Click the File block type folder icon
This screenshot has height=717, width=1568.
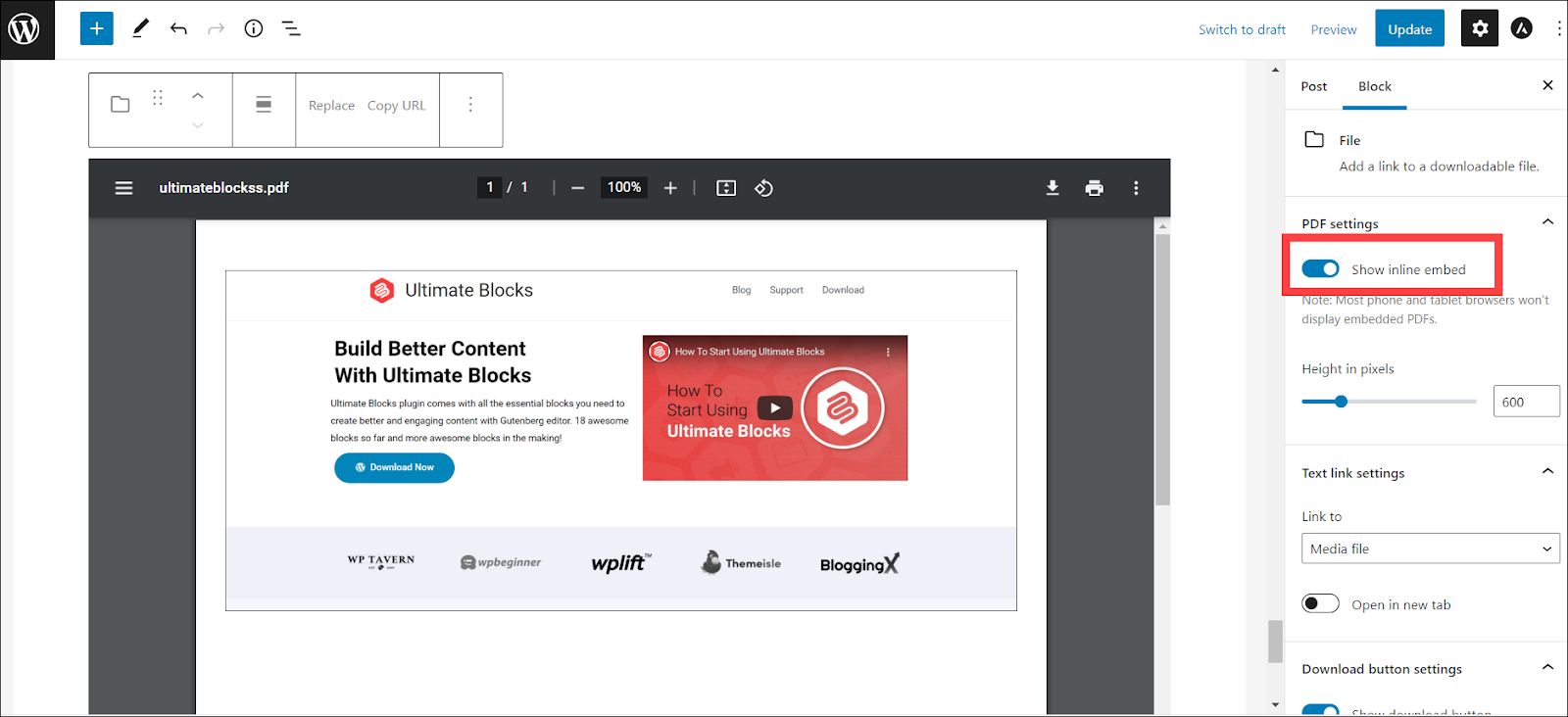[x=121, y=105]
